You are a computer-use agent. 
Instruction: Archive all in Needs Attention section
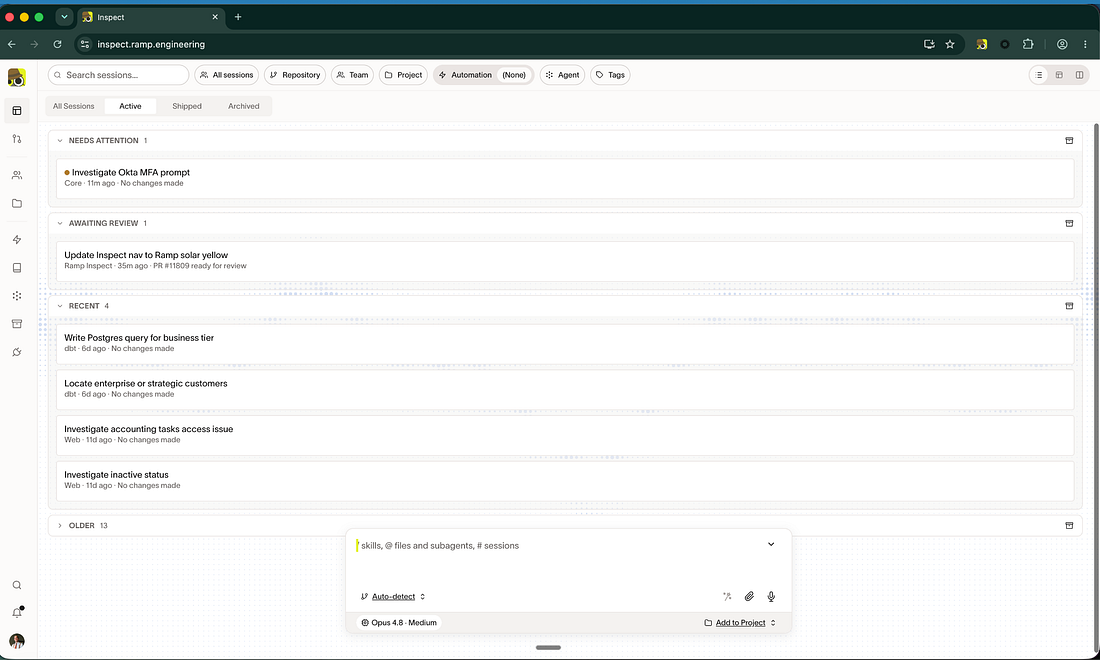click(x=1069, y=140)
